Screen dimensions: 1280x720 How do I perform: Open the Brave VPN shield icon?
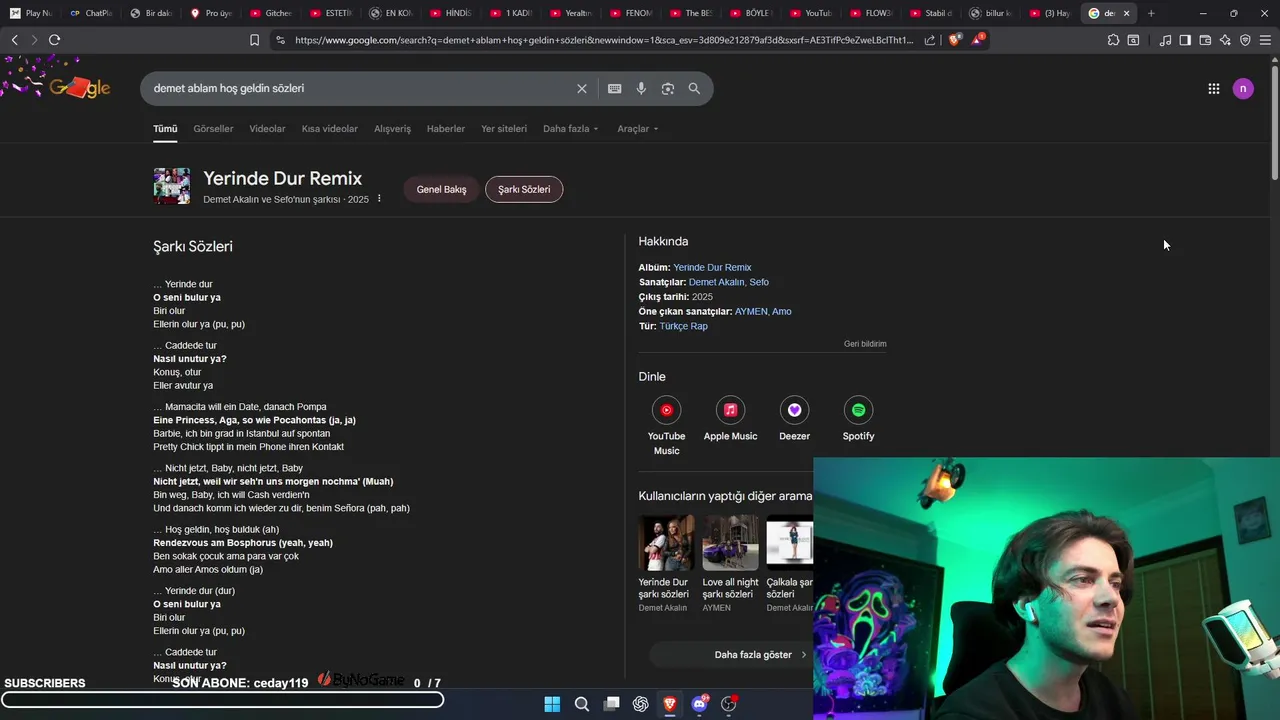click(x=1245, y=40)
